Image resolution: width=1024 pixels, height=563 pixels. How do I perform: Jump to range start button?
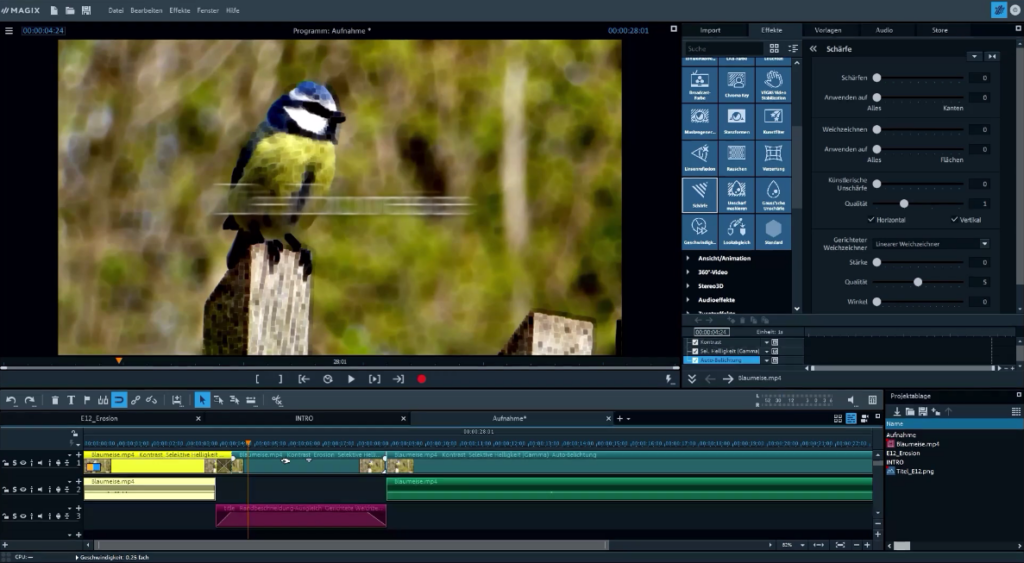click(x=304, y=379)
